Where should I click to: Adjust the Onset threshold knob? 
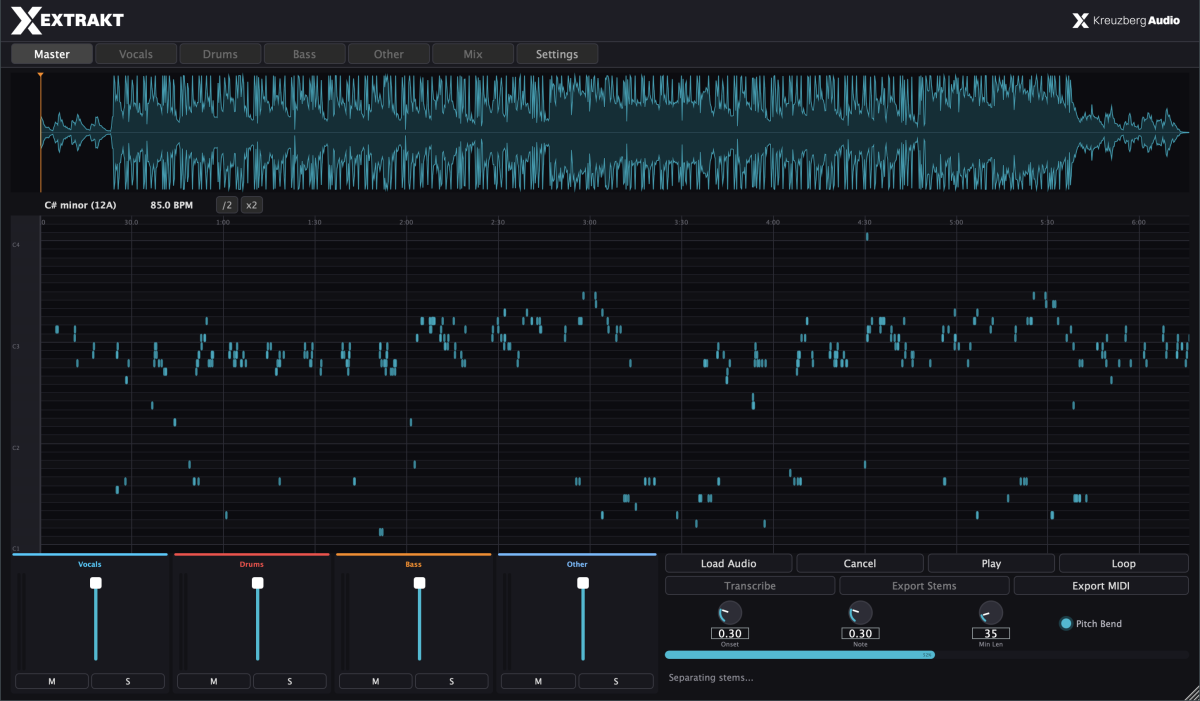730,613
